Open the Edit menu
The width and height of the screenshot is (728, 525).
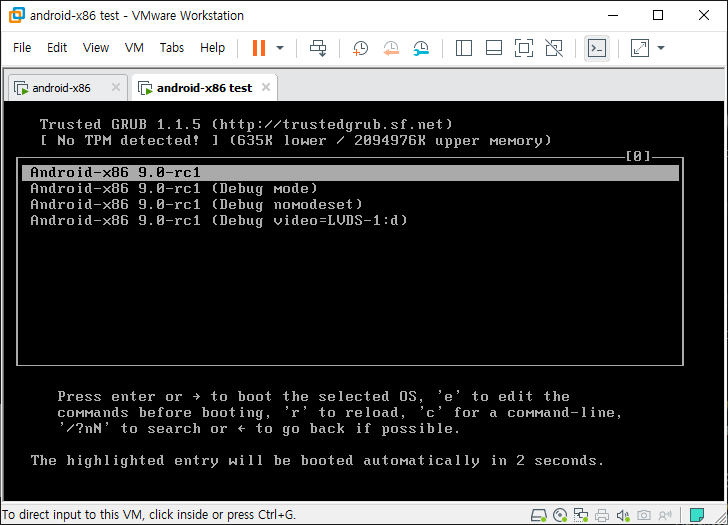coord(57,47)
